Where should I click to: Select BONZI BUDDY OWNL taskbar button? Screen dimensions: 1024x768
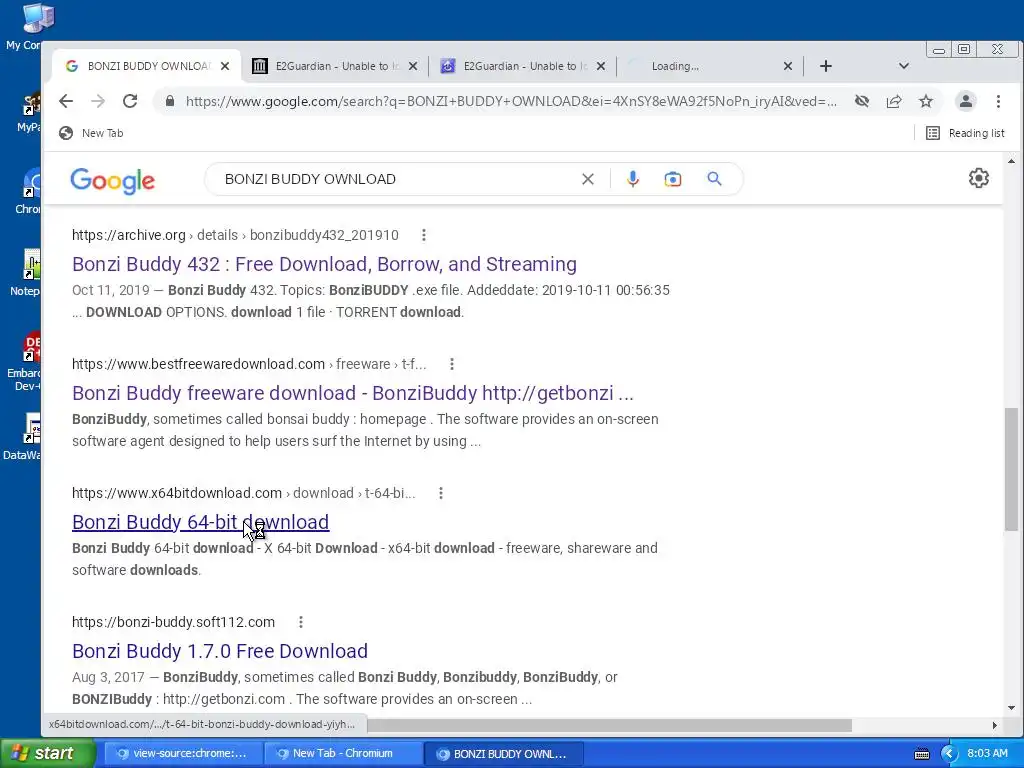tap(503, 754)
